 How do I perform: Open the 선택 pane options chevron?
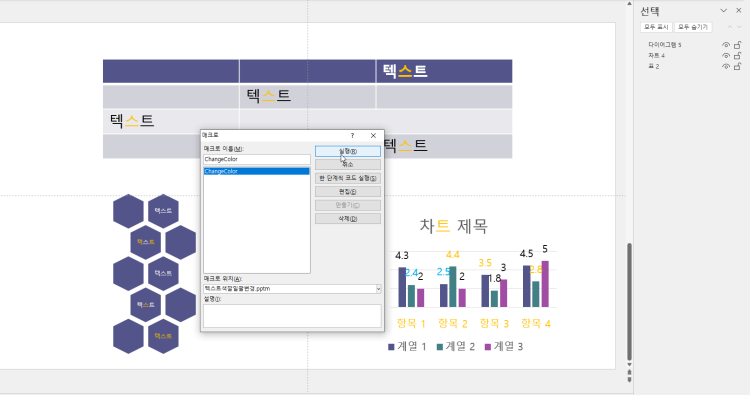pos(724,11)
